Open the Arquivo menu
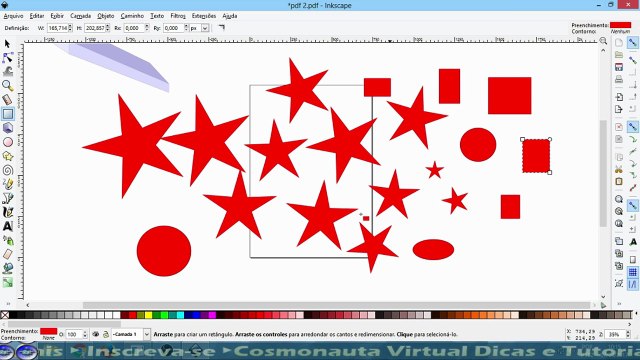 pos(13,16)
